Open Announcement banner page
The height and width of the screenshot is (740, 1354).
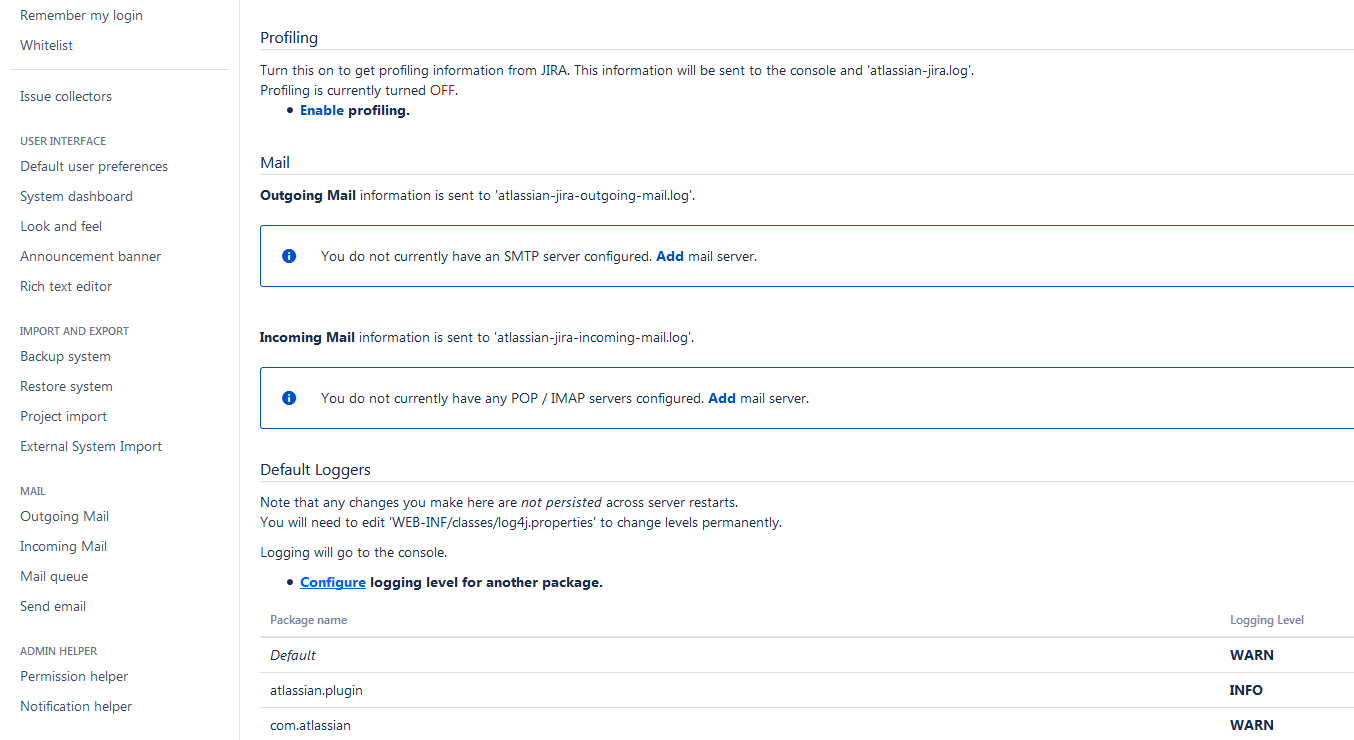coord(90,256)
